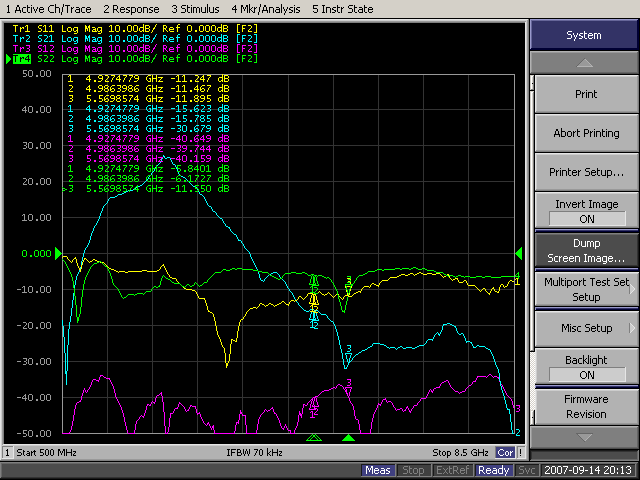Click the left green reference position marker
Screen dimensions: 640x480
(x=57, y=253)
